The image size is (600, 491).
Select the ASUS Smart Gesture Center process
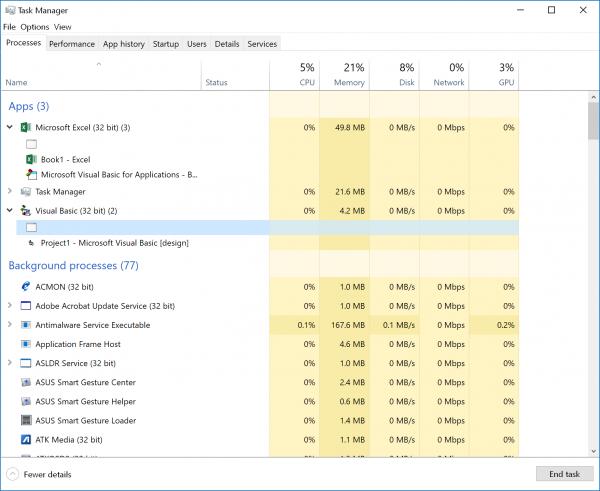tap(260, 382)
